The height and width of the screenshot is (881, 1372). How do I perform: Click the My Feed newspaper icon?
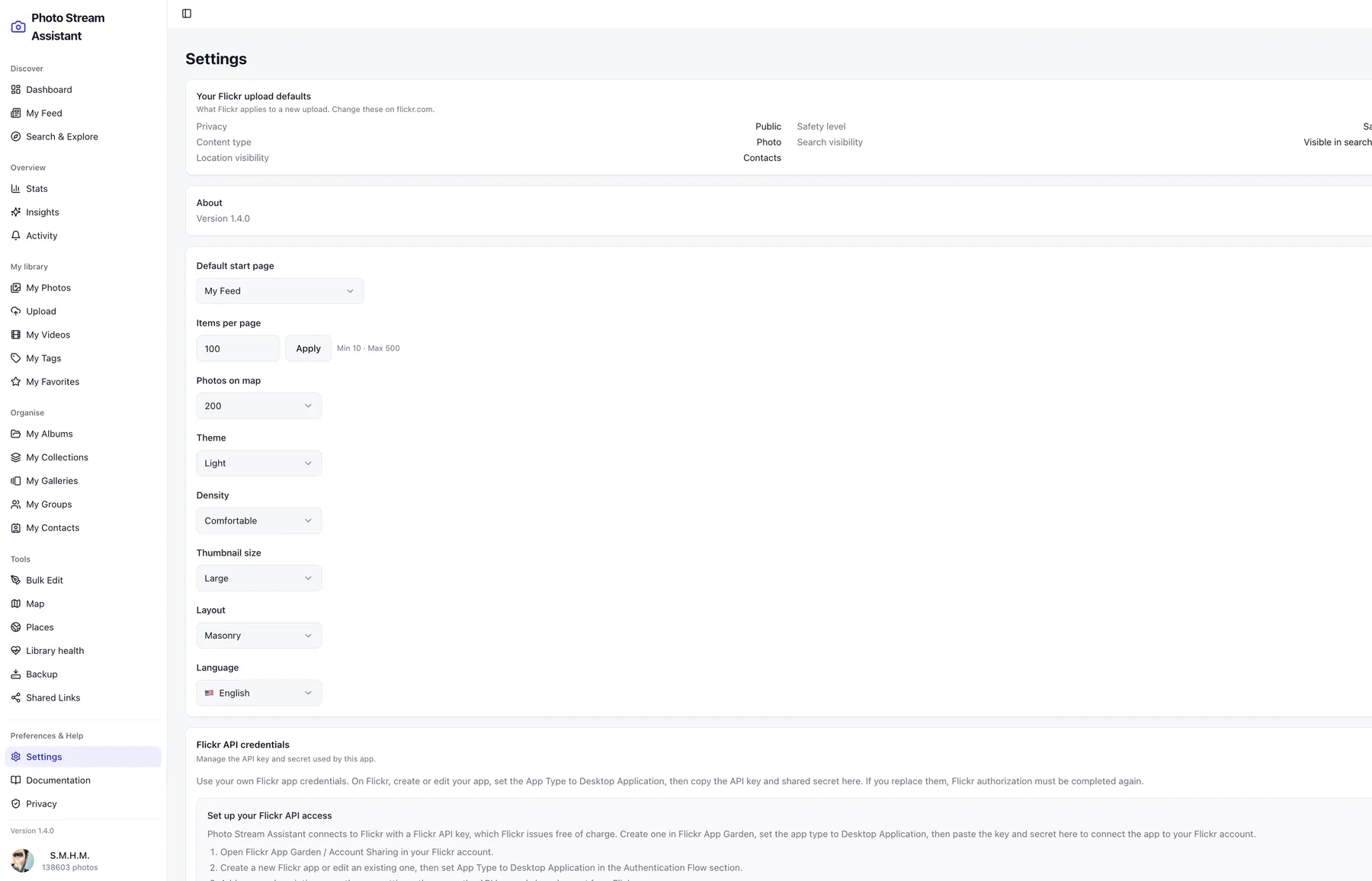click(16, 113)
